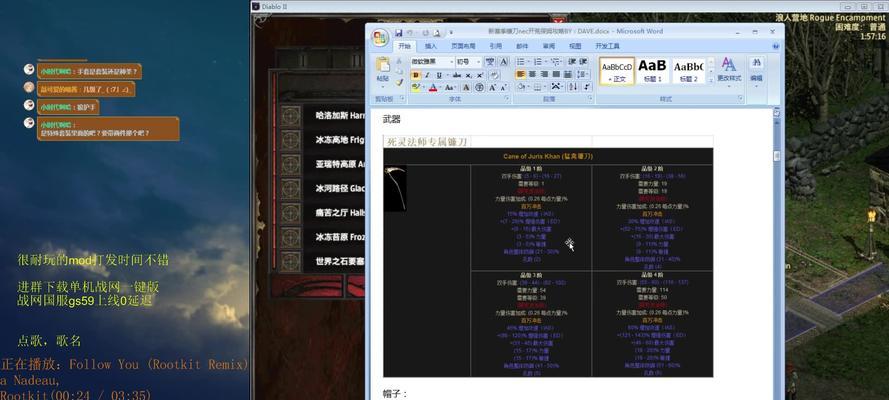The height and width of the screenshot is (400, 889).
Task: Justify paragraph text
Action: [557, 74]
